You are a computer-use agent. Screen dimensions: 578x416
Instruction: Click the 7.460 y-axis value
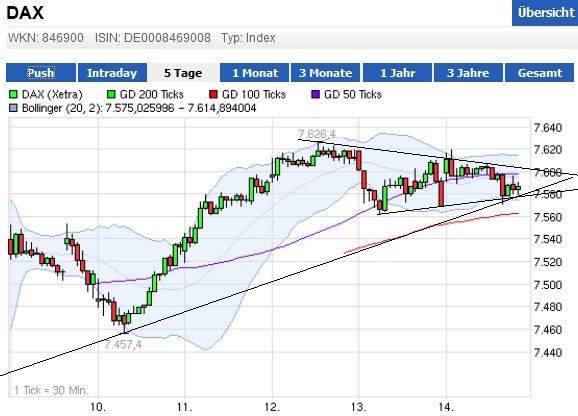[x=548, y=329]
